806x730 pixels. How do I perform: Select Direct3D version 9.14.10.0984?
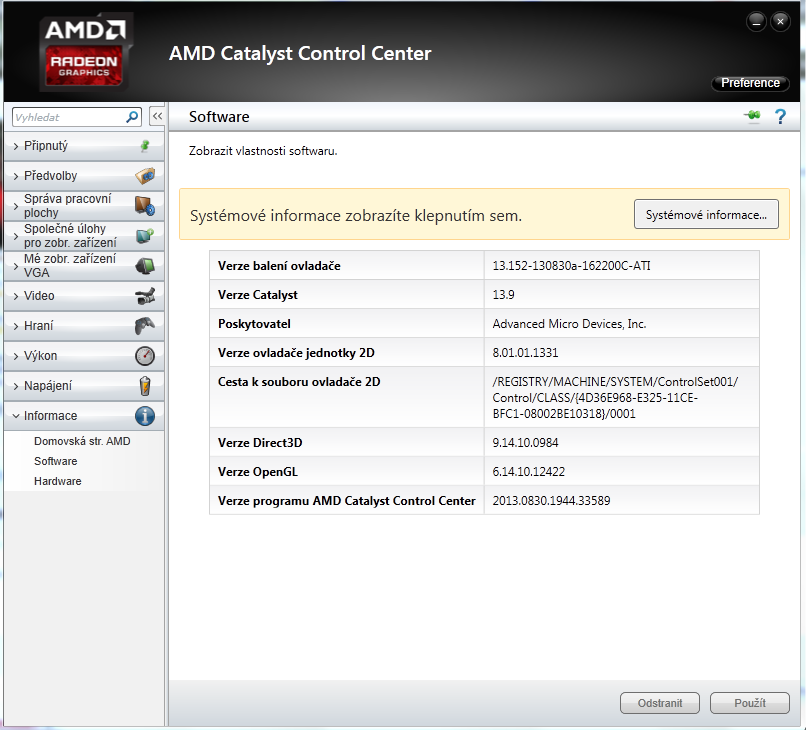coord(525,443)
